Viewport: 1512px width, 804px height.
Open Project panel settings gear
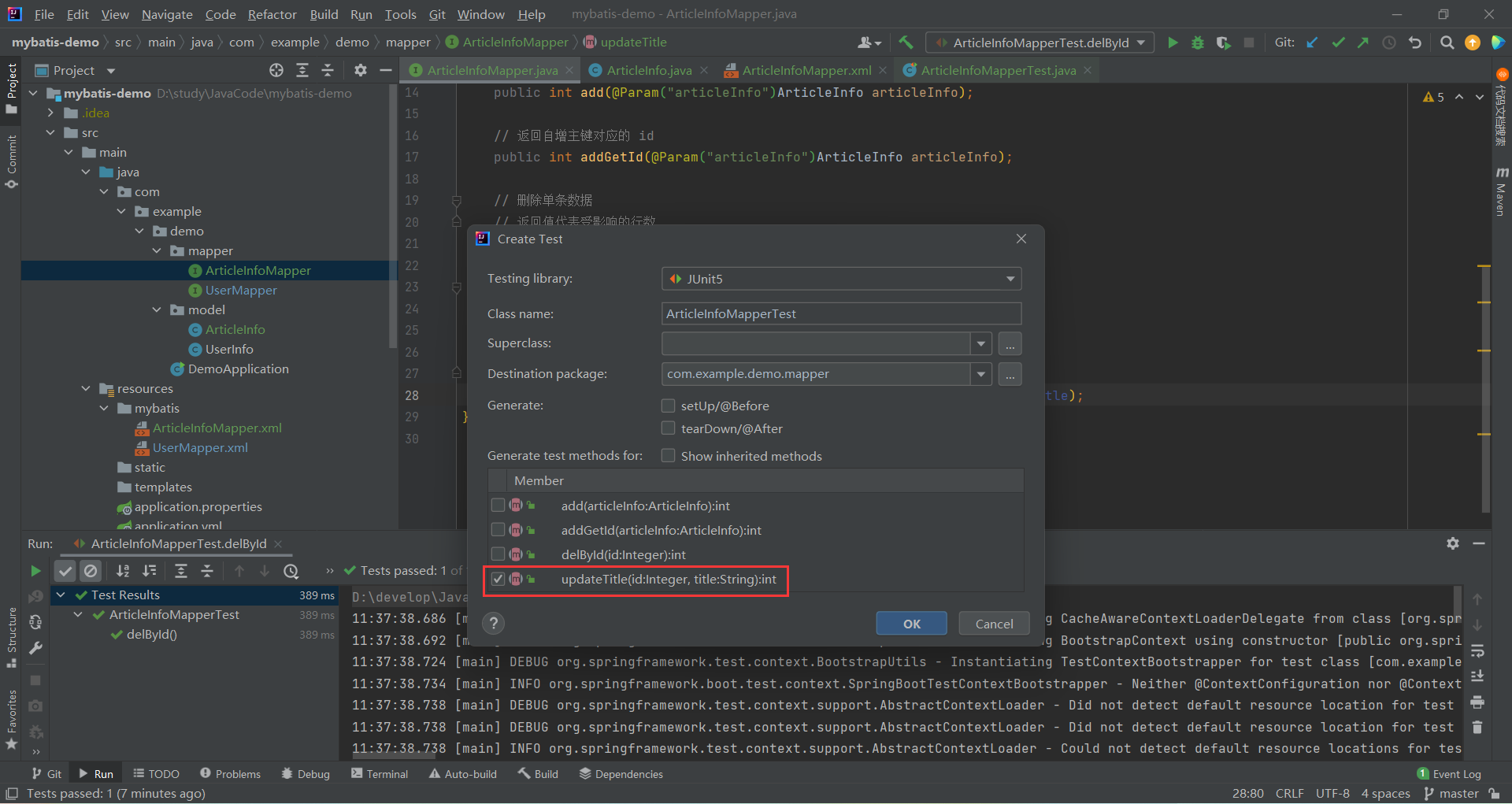[361, 70]
